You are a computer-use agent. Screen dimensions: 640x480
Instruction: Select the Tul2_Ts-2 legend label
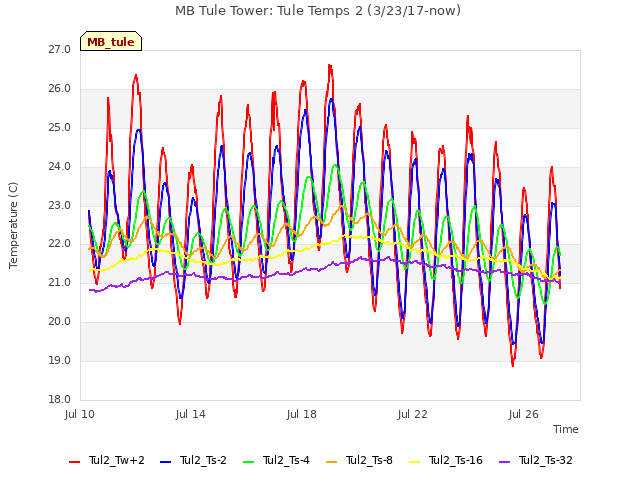pos(203,460)
